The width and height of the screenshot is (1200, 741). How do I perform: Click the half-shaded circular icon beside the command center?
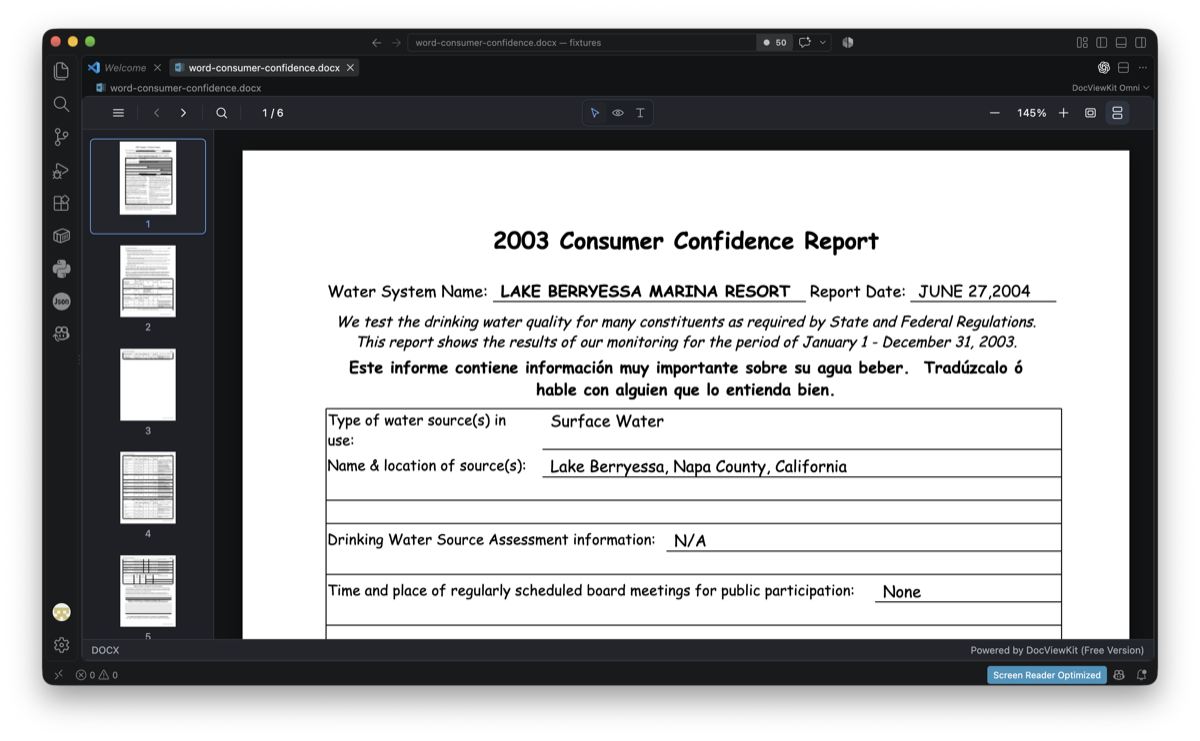[848, 42]
